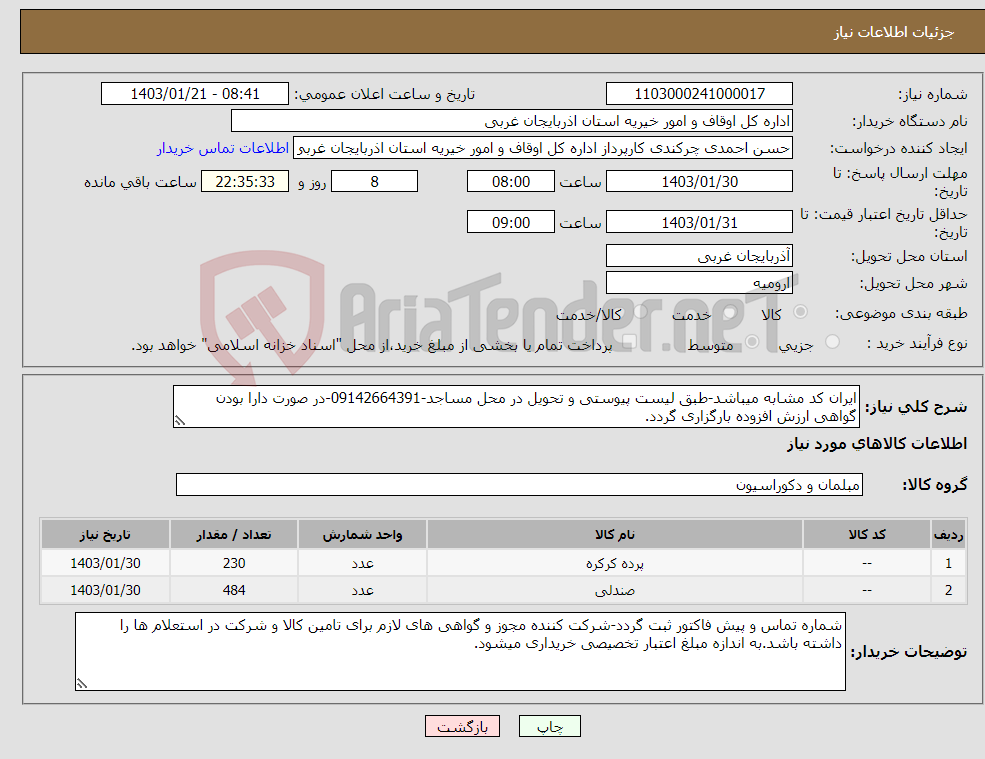
Task: Click the unit cell عدد in پرده کرکره row
Action: point(362,564)
